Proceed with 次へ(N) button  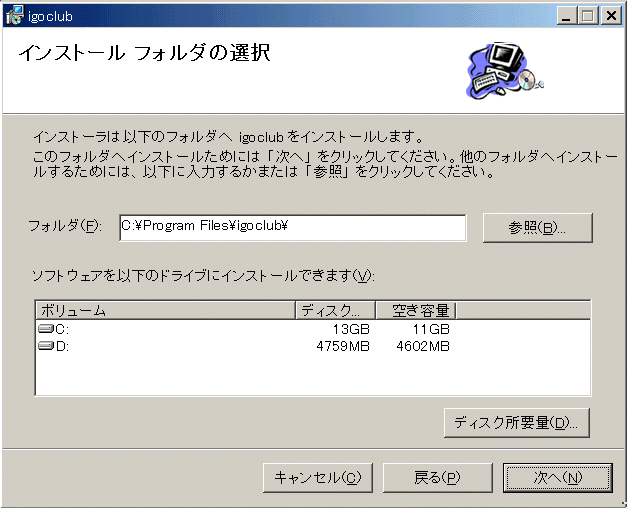pos(558,478)
